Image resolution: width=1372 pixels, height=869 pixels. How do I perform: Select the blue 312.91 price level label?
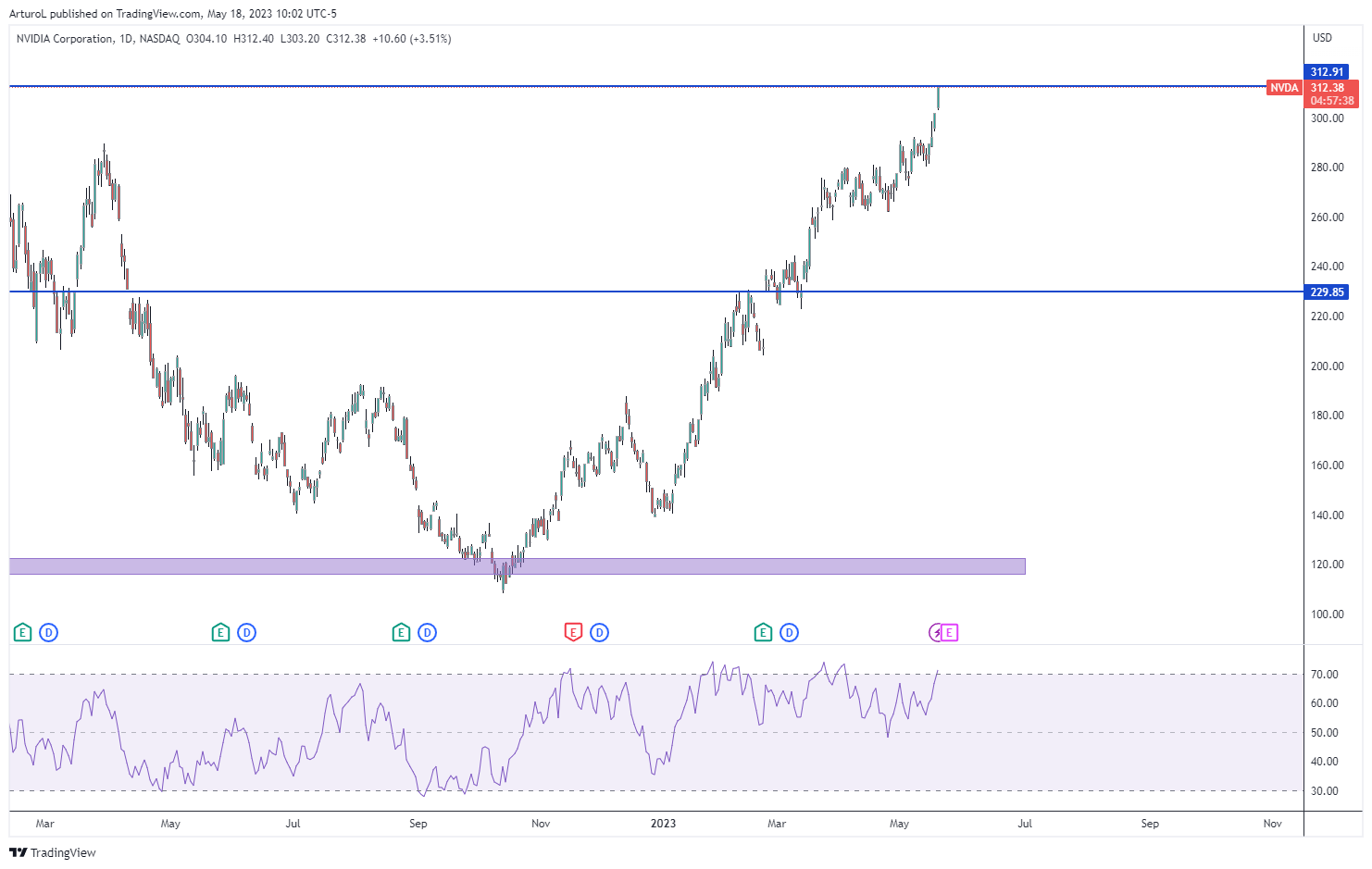click(1327, 72)
